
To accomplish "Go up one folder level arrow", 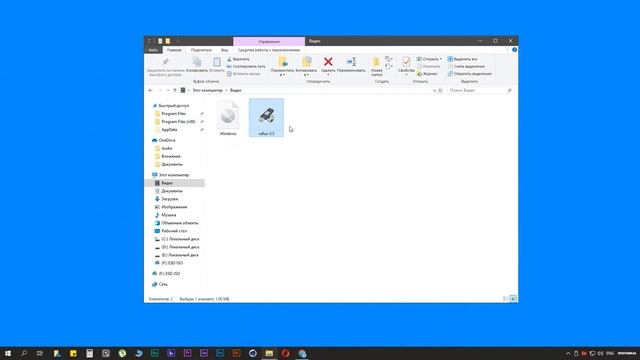I will 175,90.
